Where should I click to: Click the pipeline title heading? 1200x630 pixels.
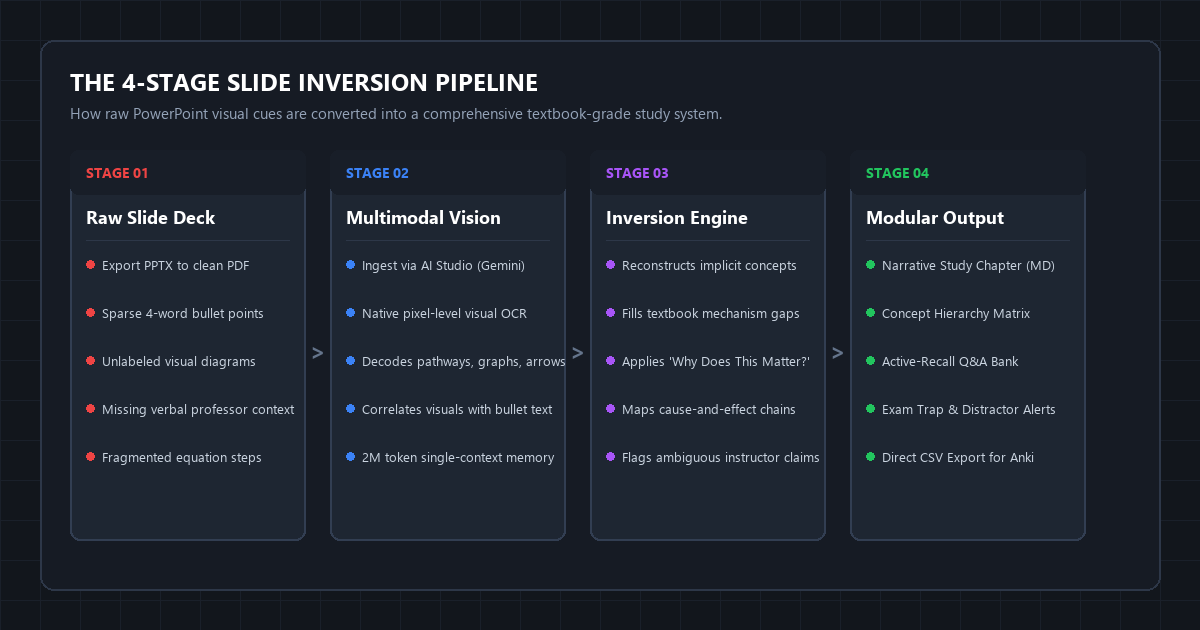click(x=304, y=82)
